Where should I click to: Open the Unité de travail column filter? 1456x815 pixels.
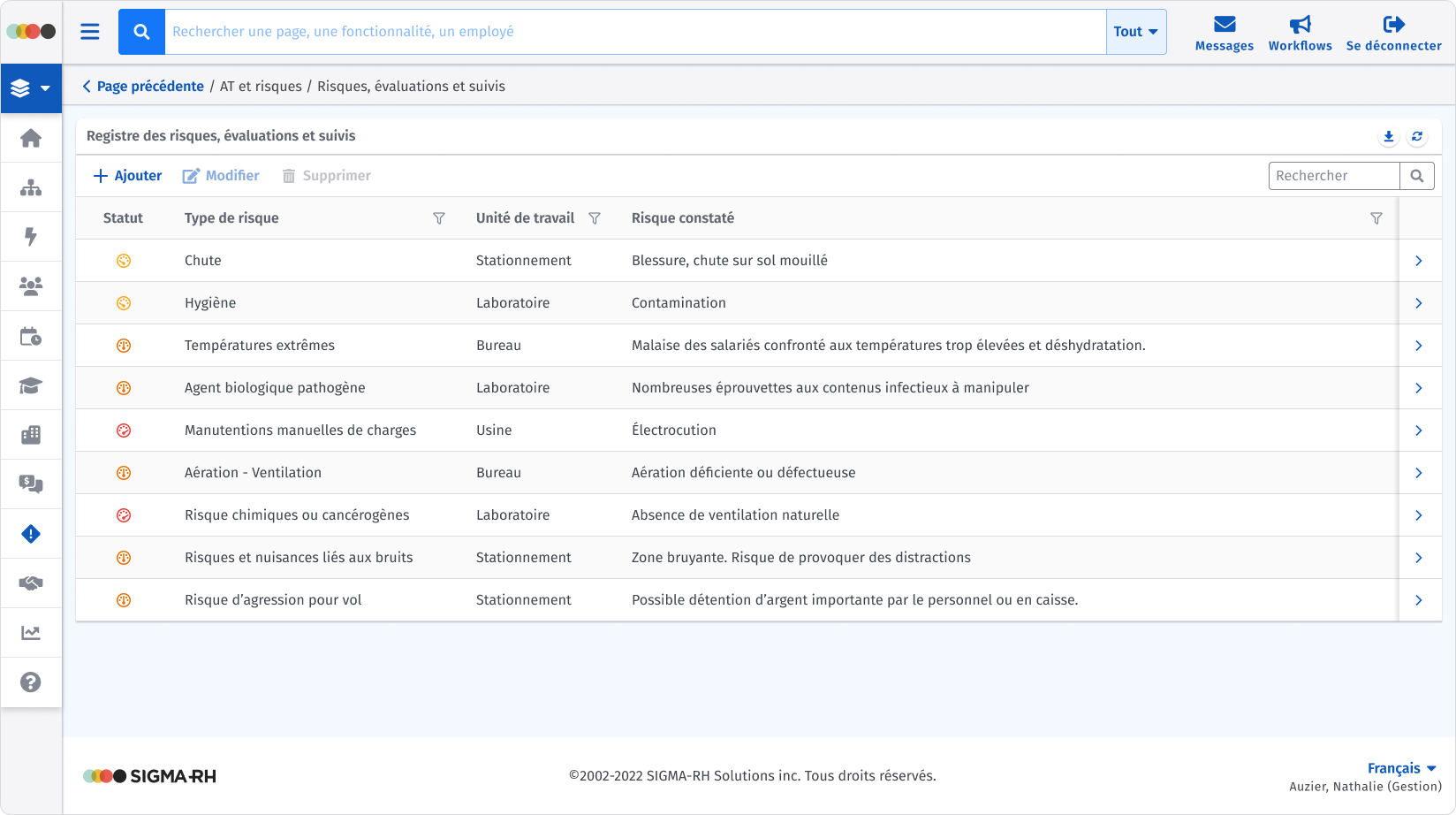(595, 218)
